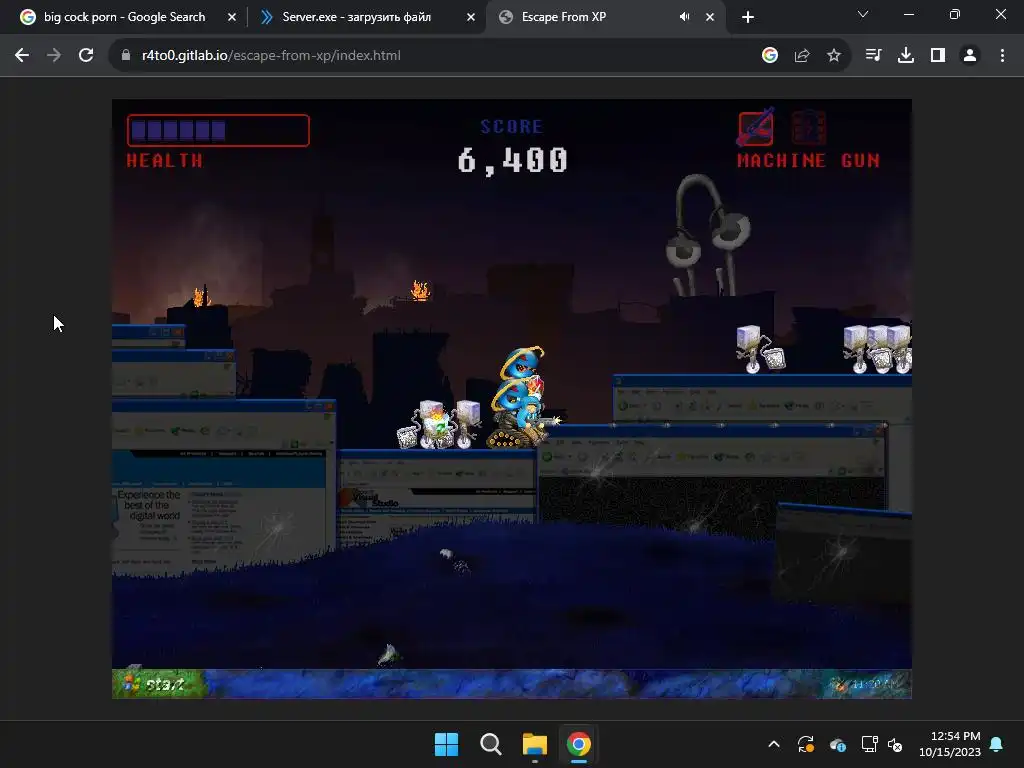
Task: Open the clock showing 12:54 PM
Action: coord(950,744)
